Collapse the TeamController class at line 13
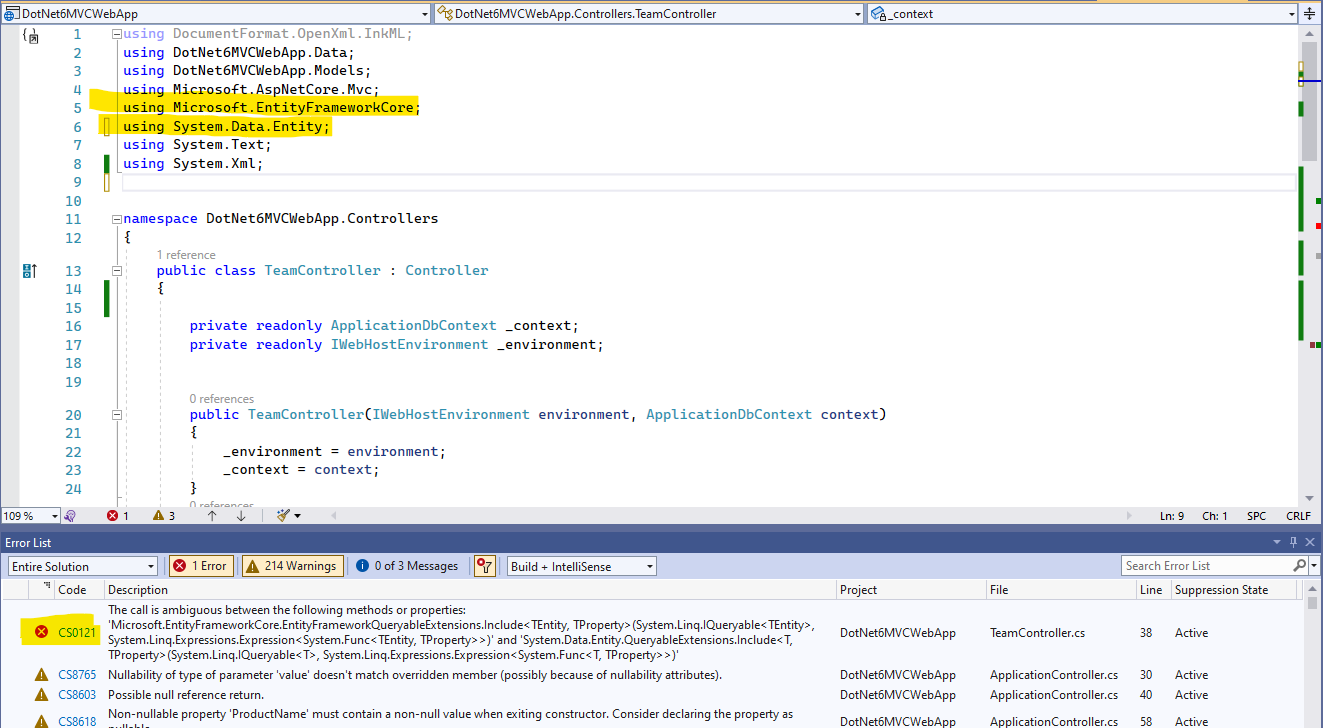Screen dimensions: 1323x728 (x=116, y=270)
